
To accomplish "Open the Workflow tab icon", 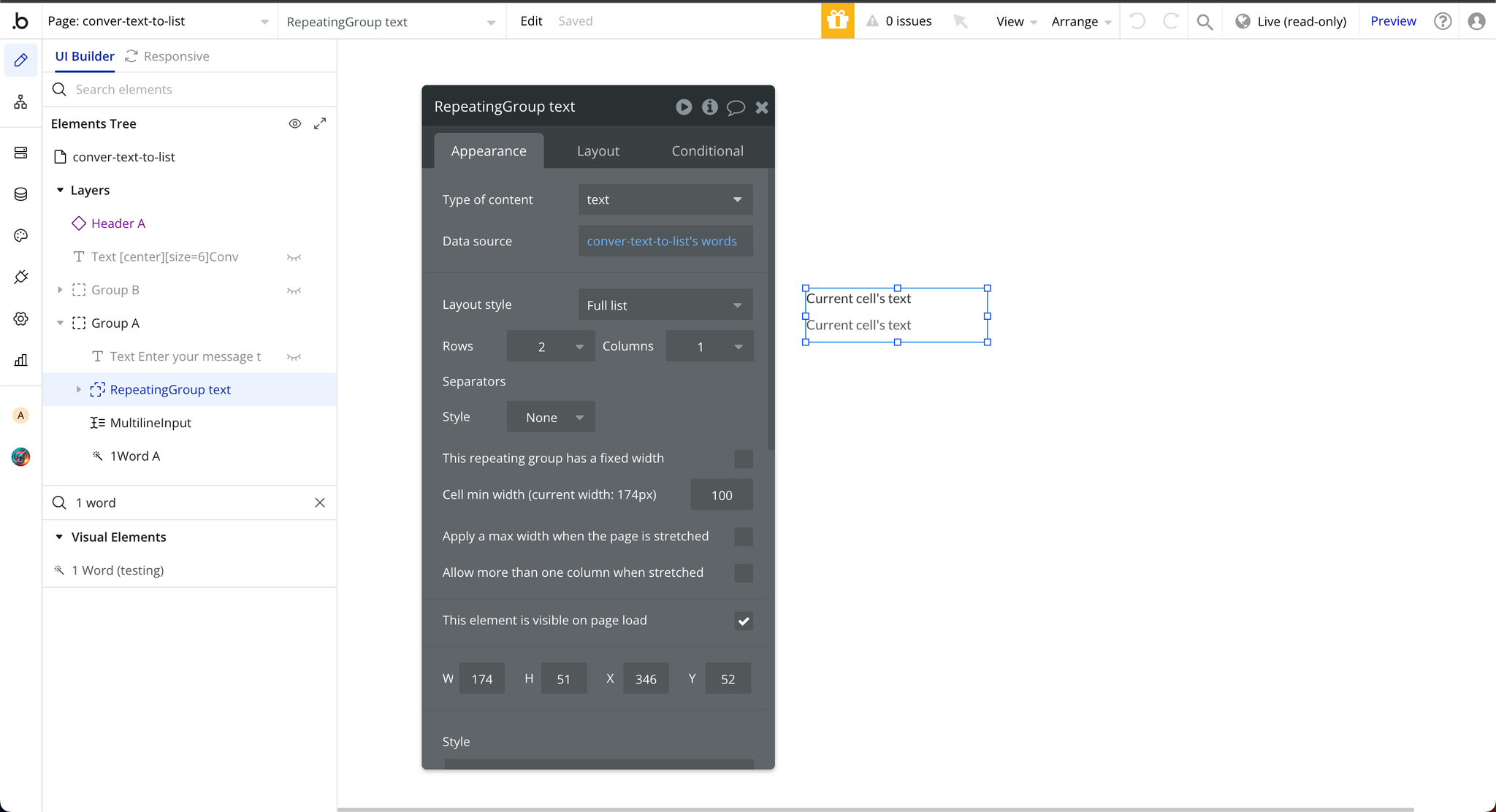I will [21, 101].
